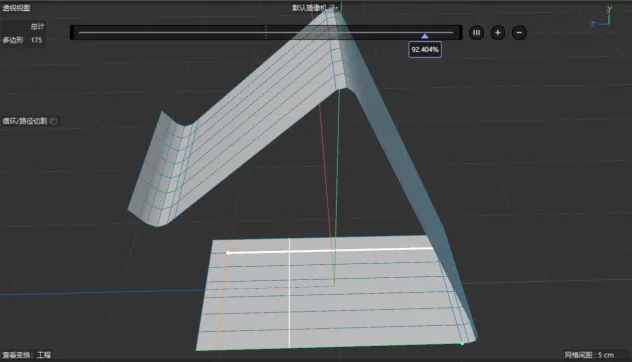Click the 查看变换: 工程 status text
Viewport: 632px width, 362px height.
[27, 355]
